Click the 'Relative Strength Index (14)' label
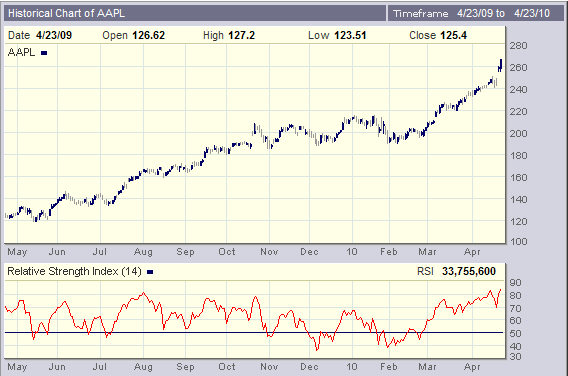The width and height of the screenshot is (568, 376). tap(74, 271)
